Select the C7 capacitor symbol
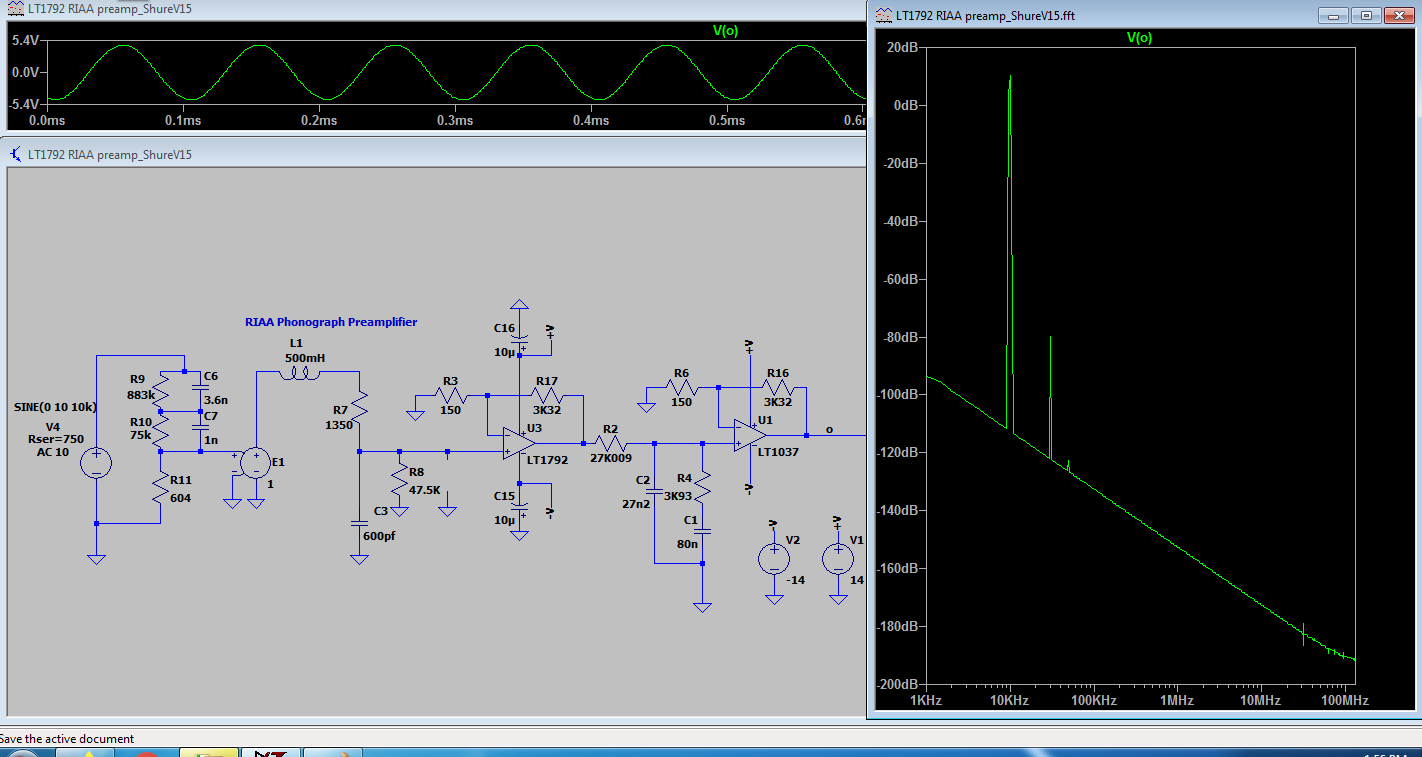 pos(200,427)
